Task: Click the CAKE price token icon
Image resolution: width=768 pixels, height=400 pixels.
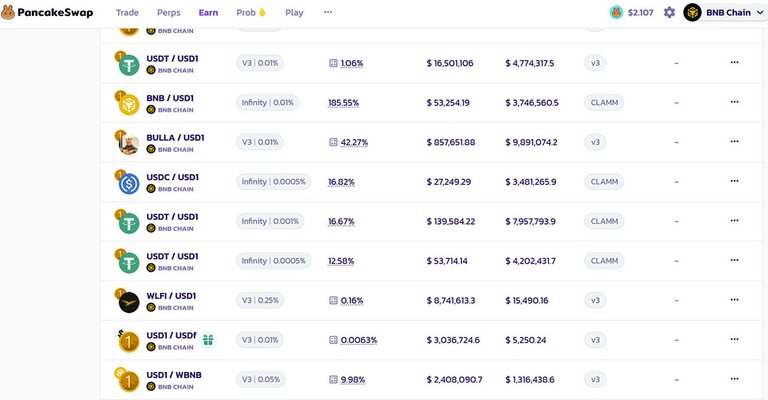Action: click(x=616, y=13)
